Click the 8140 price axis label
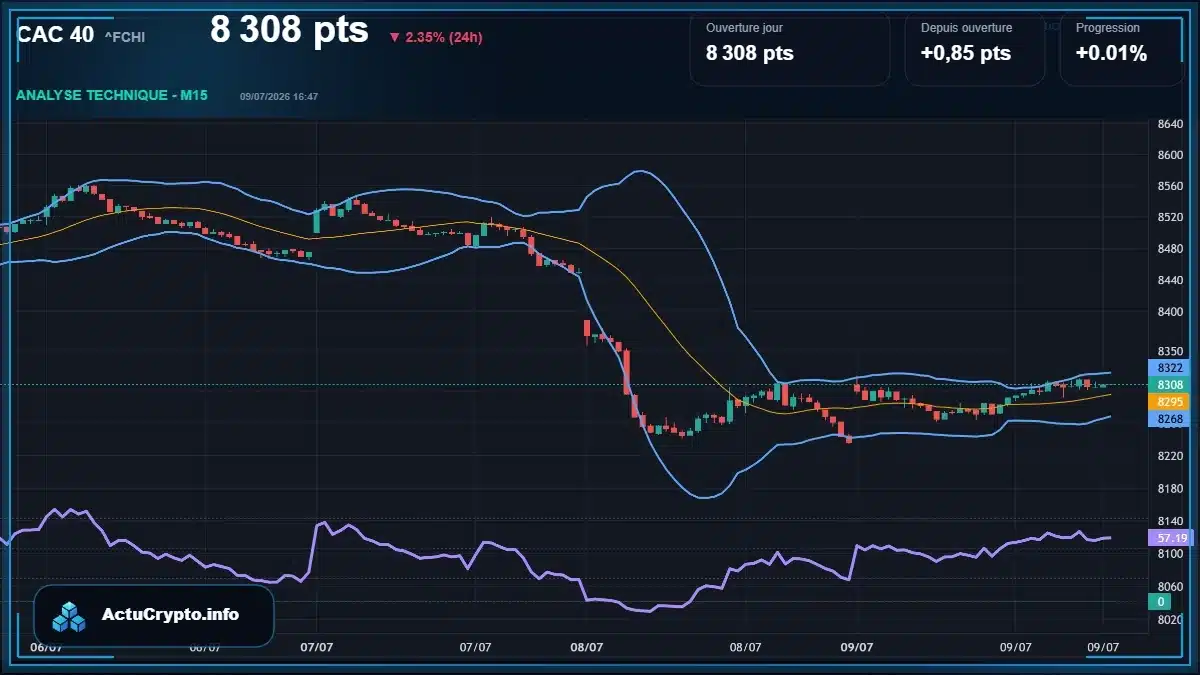Viewport: 1200px width, 675px height. pos(1170,521)
